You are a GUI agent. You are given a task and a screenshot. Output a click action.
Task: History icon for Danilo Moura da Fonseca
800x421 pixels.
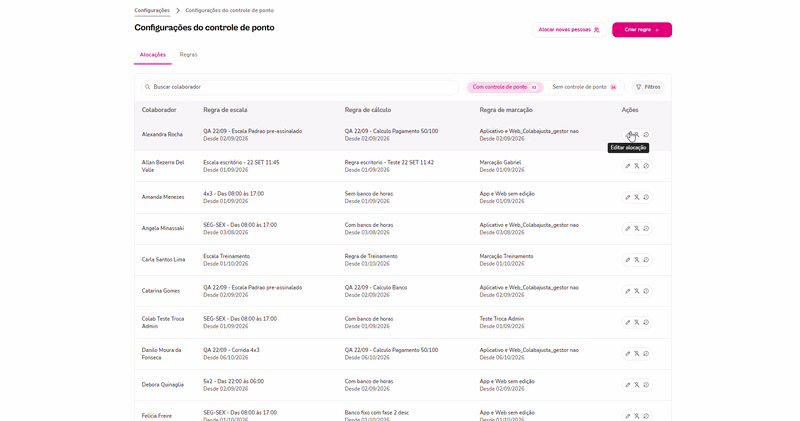646,354
